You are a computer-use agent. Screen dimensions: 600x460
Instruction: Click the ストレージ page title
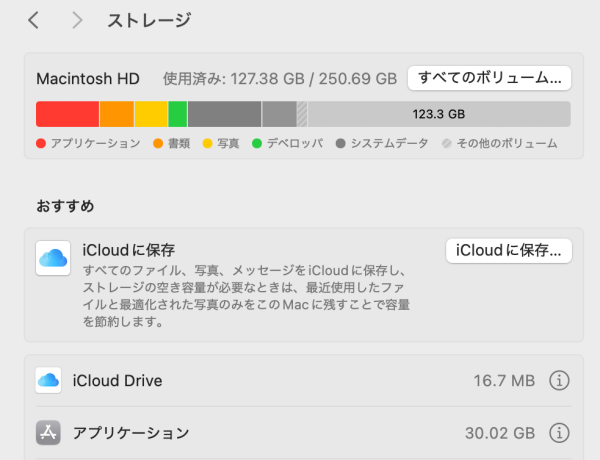(x=149, y=20)
